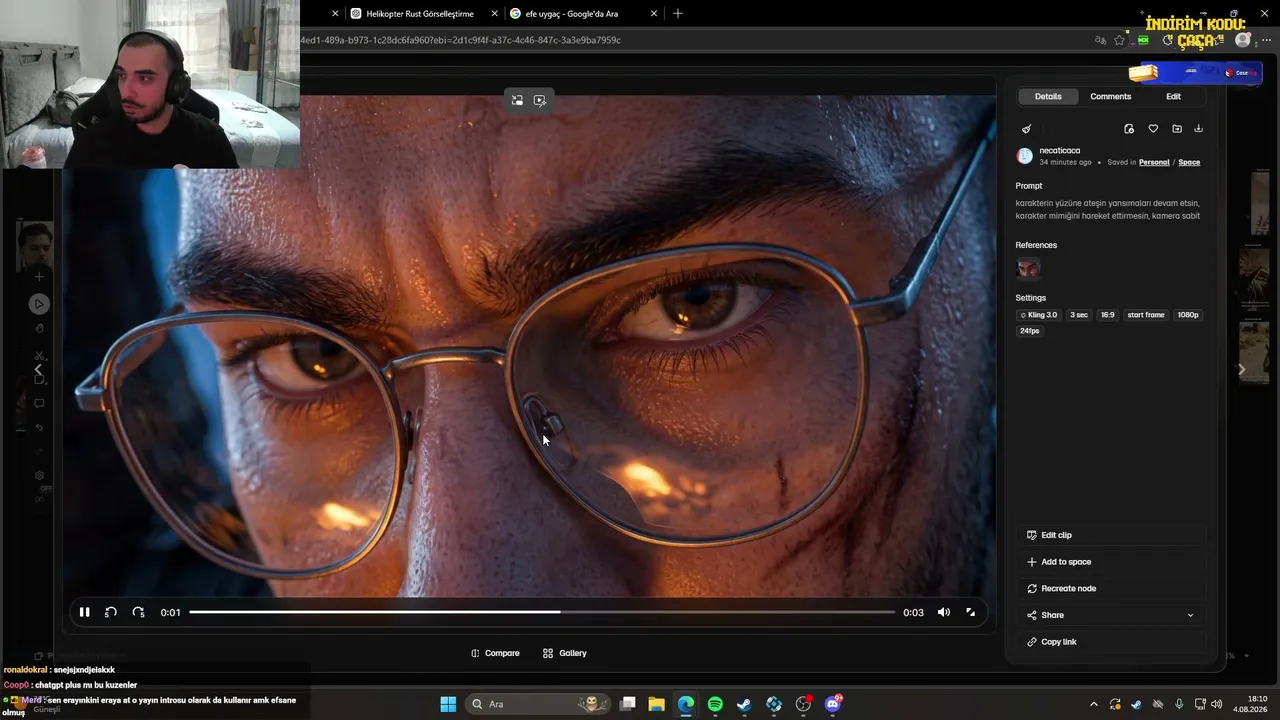The width and height of the screenshot is (1280, 720).
Task: Open the Windows Start menu
Action: (448, 704)
